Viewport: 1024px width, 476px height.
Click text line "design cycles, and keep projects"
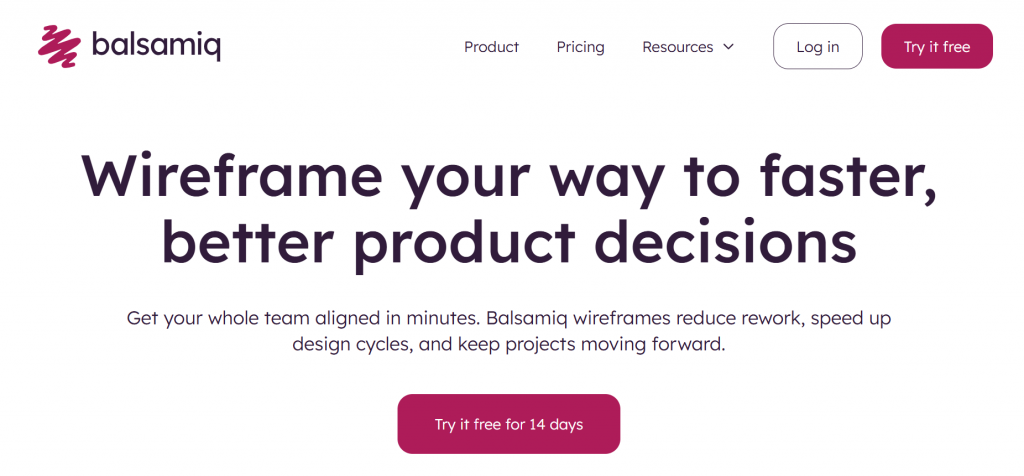pyautogui.click(x=508, y=345)
